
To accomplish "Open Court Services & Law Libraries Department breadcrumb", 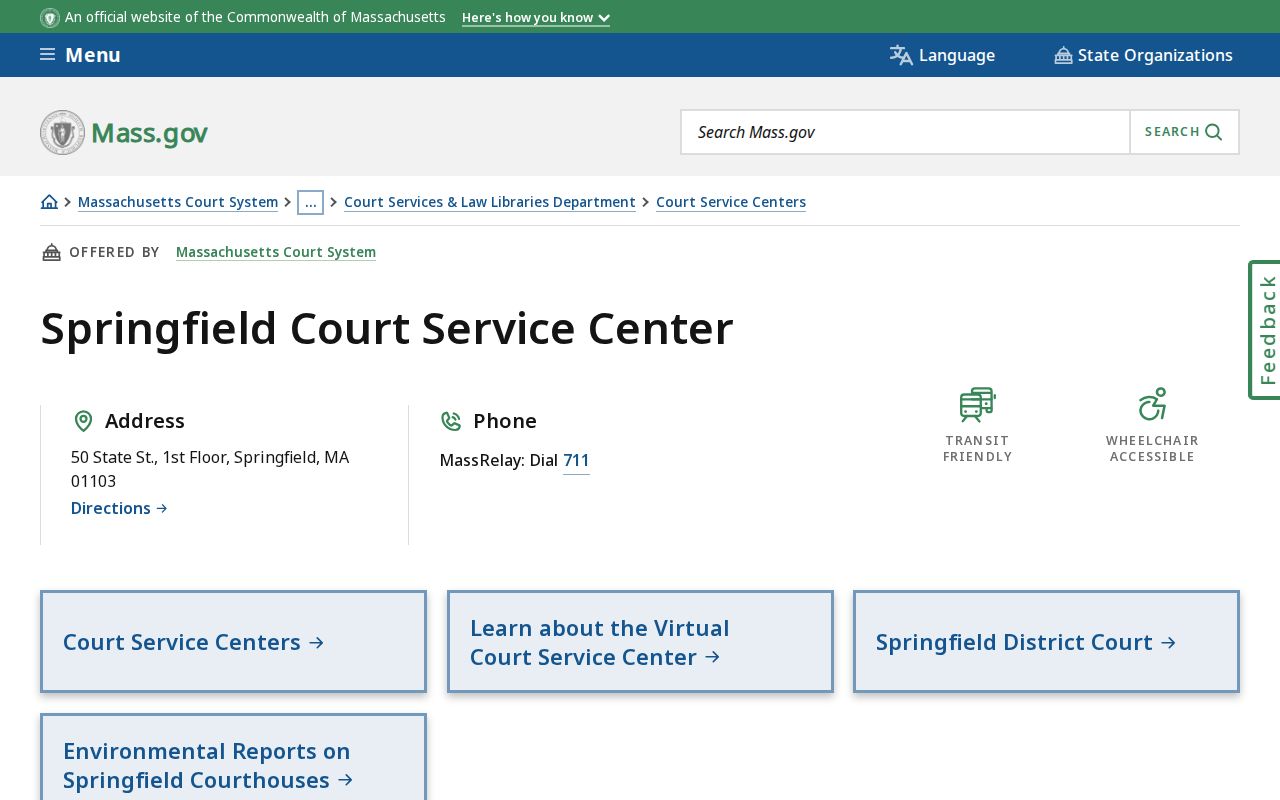I will (x=490, y=202).
